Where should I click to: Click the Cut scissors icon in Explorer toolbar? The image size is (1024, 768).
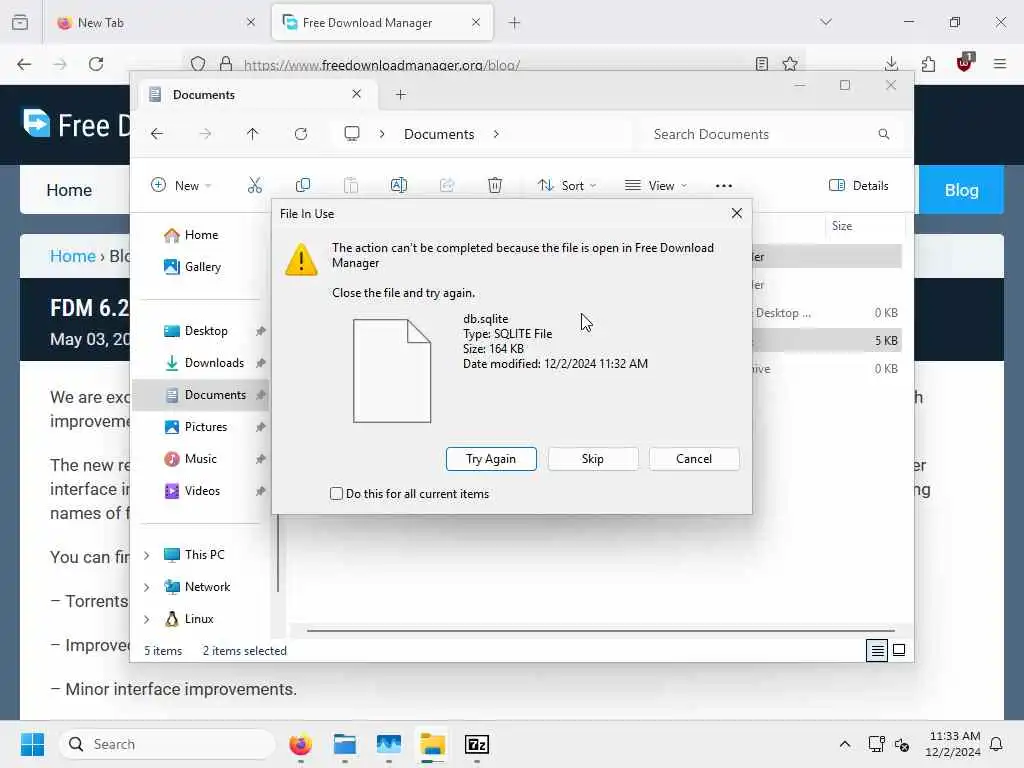click(255, 185)
